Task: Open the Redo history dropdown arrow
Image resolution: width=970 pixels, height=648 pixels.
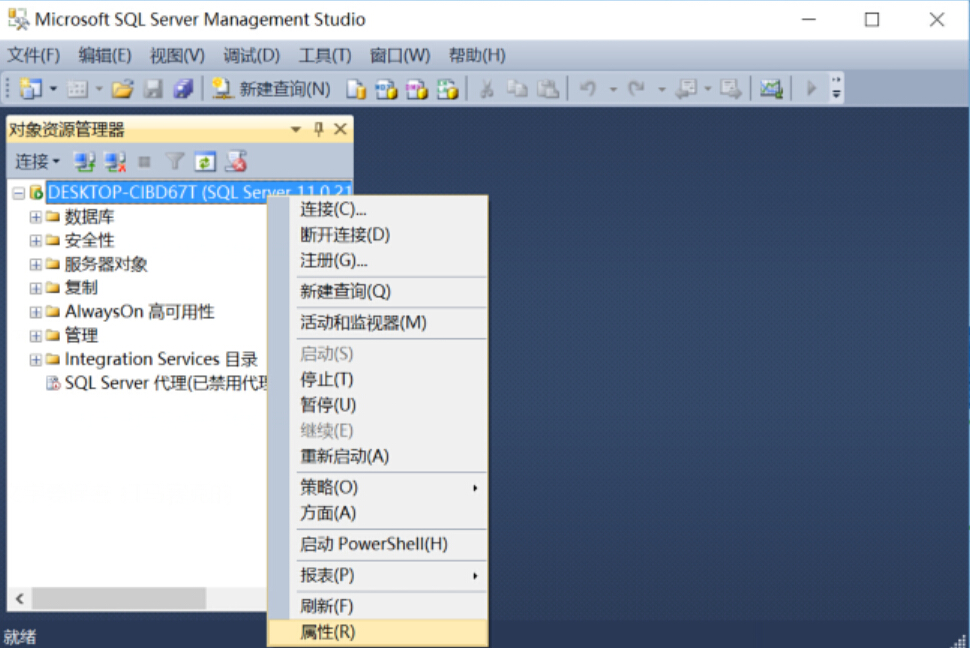Action: (661, 90)
